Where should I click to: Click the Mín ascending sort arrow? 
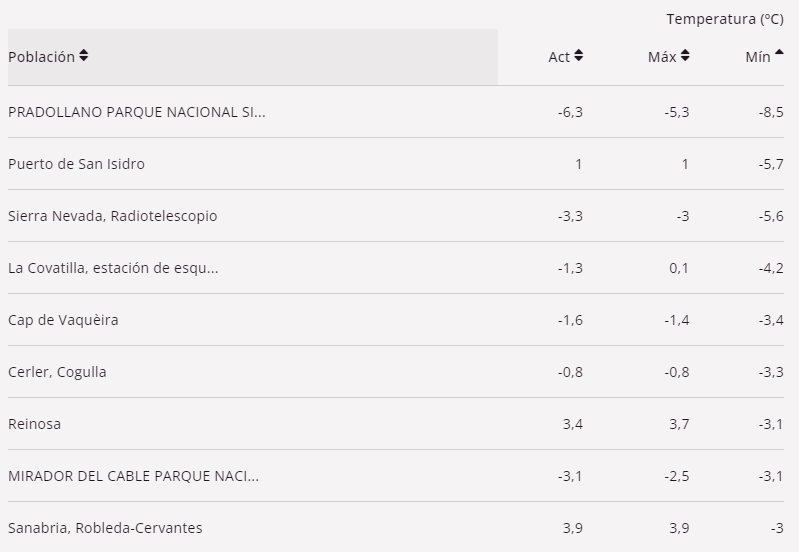[x=779, y=52]
